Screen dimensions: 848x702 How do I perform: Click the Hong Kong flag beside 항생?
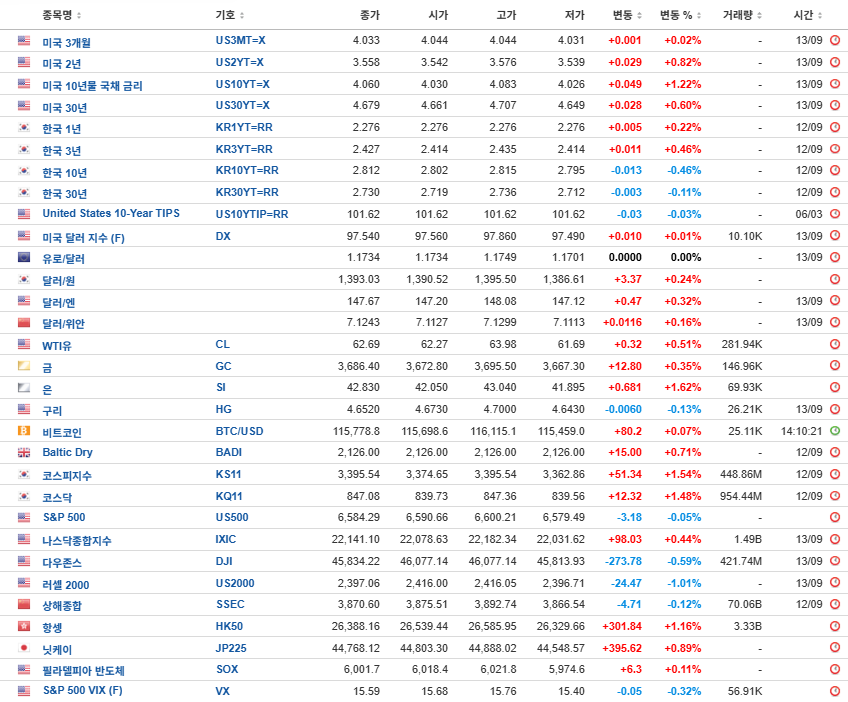(x=24, y=626)
